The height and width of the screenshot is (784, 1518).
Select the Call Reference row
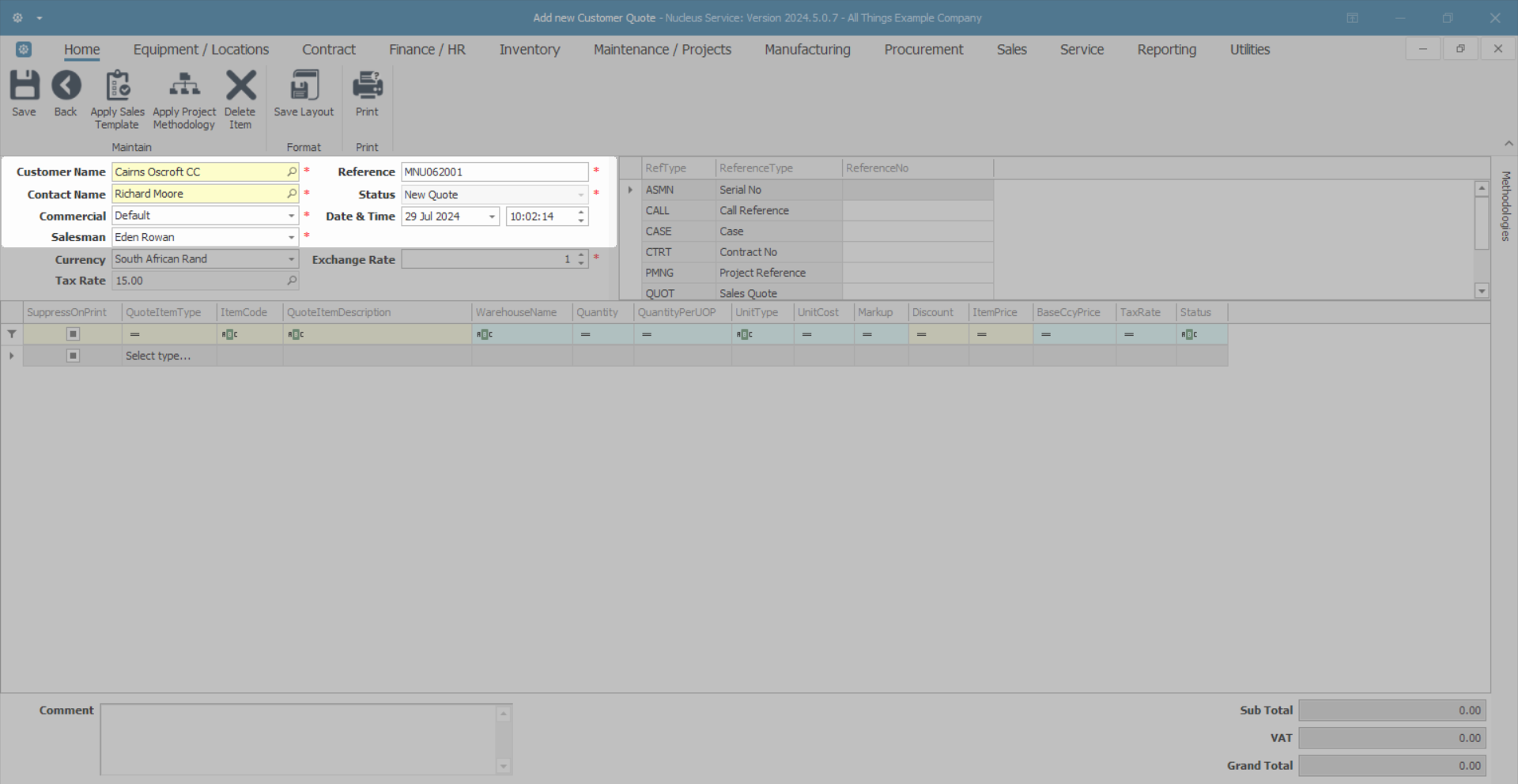(818, 210)
